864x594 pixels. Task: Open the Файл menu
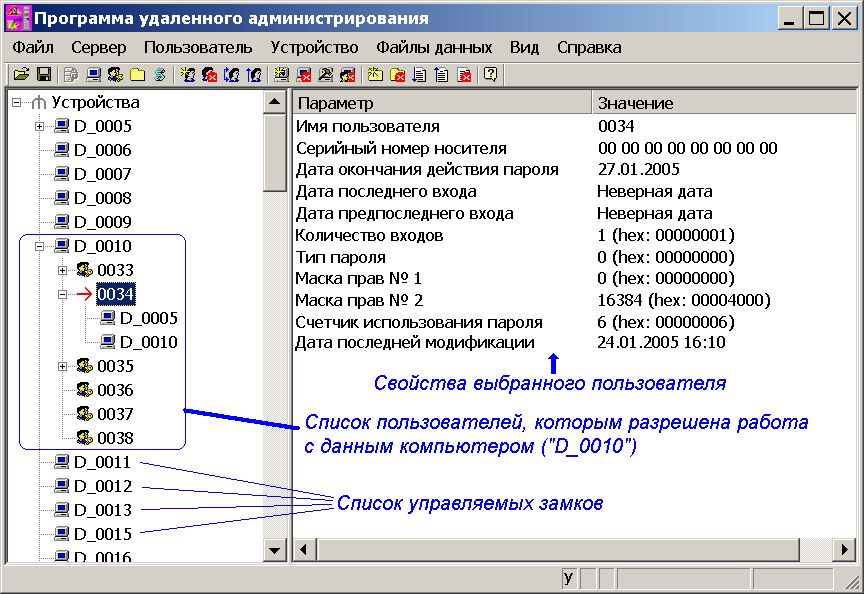click(x=33, y=47)
